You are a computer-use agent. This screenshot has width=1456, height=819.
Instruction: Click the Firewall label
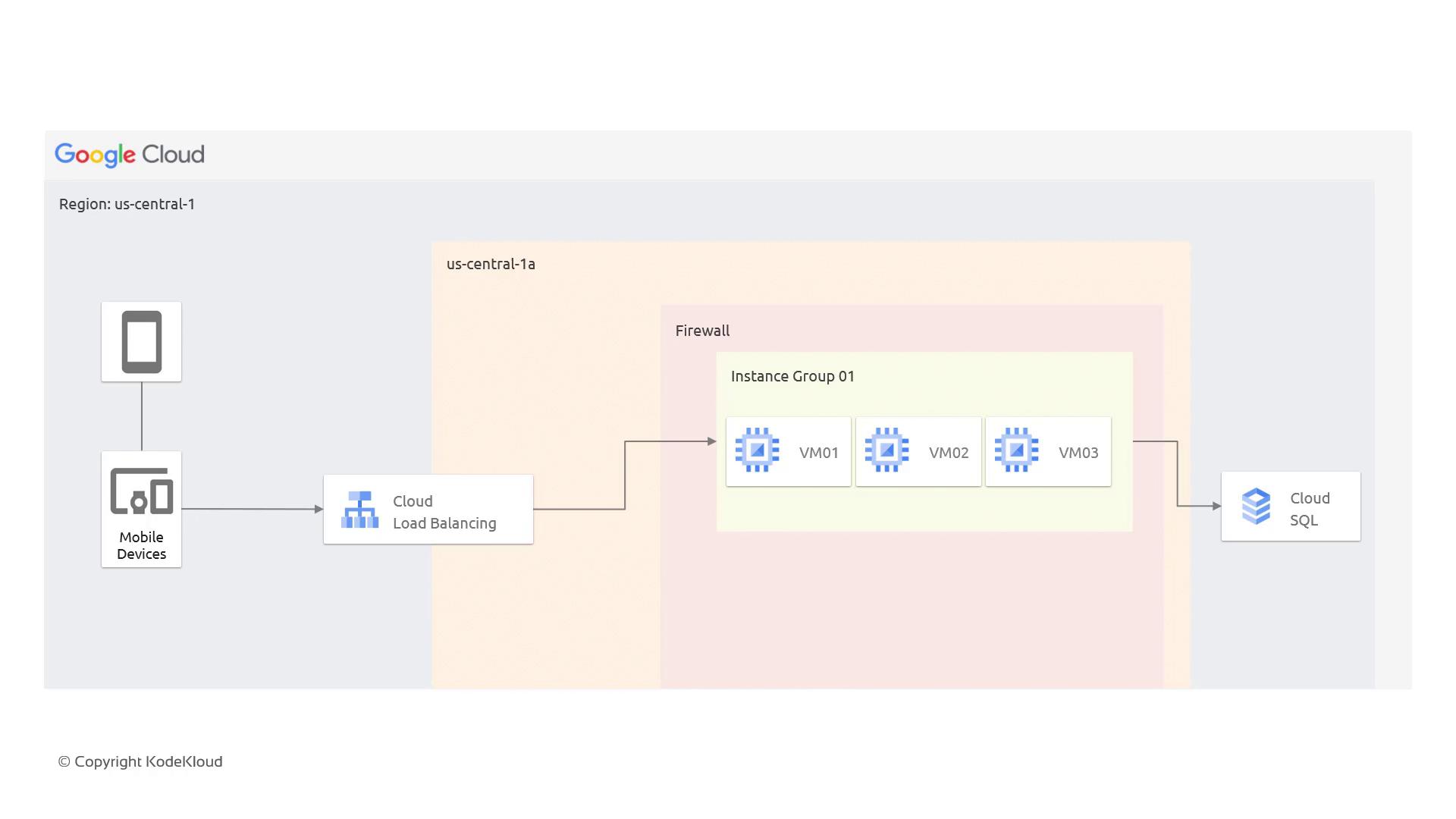(702, 331)
